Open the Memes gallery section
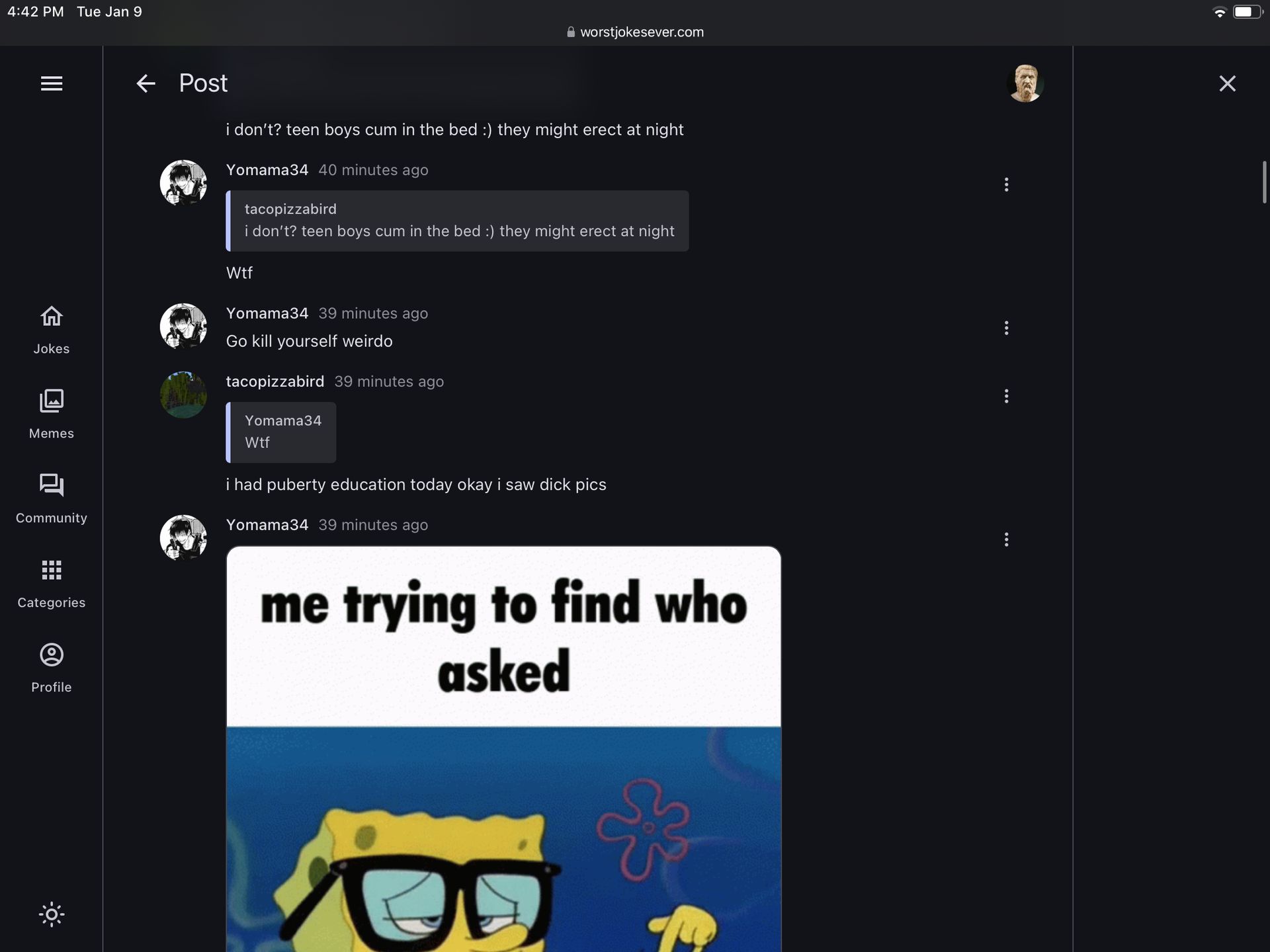The width and height of the screenshot is (1270, 952). pyautogui.click(x=52, y=415)
